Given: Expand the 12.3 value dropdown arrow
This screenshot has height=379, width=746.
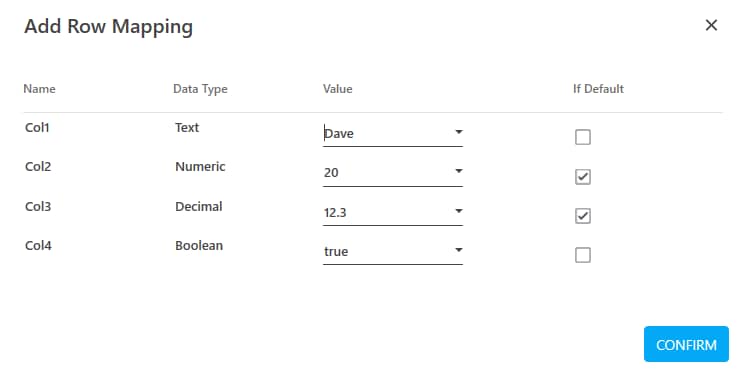Looking at the screenshot, I should point(459,211).
